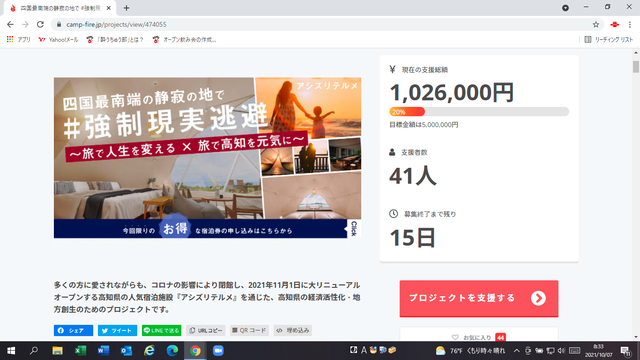Open the リーディングリスト reading list
640x360 pixels.
[609, 40]
